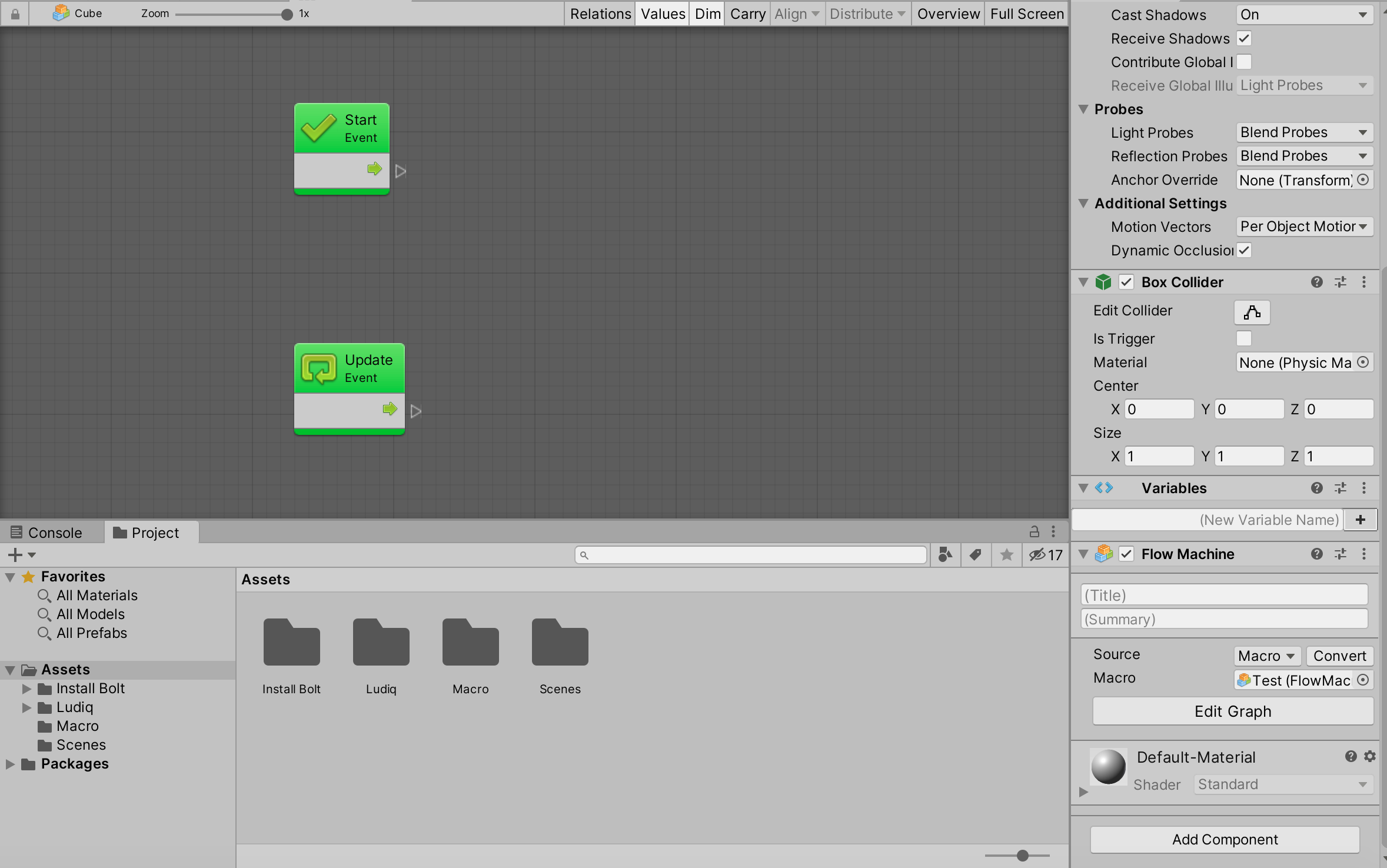1387x868 pixels.
Task: Select the Edit Collider tool icon
Action: click(1251, 312)
